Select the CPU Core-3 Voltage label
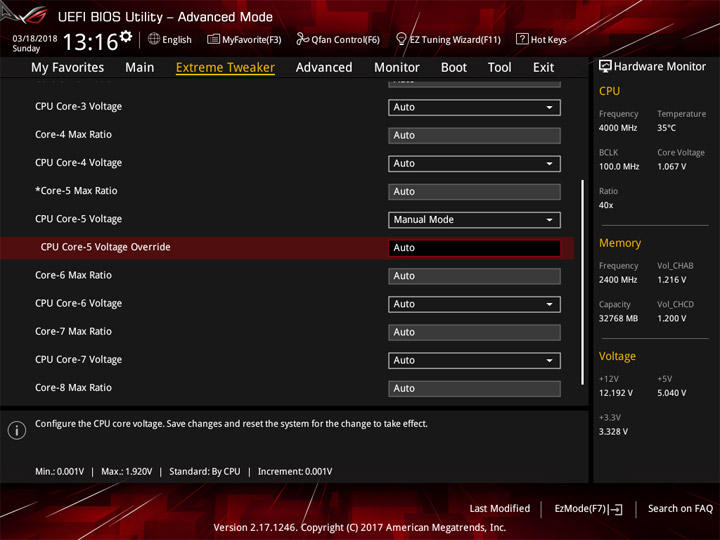Viewport: 720px width, 540px height. [79, 107]
